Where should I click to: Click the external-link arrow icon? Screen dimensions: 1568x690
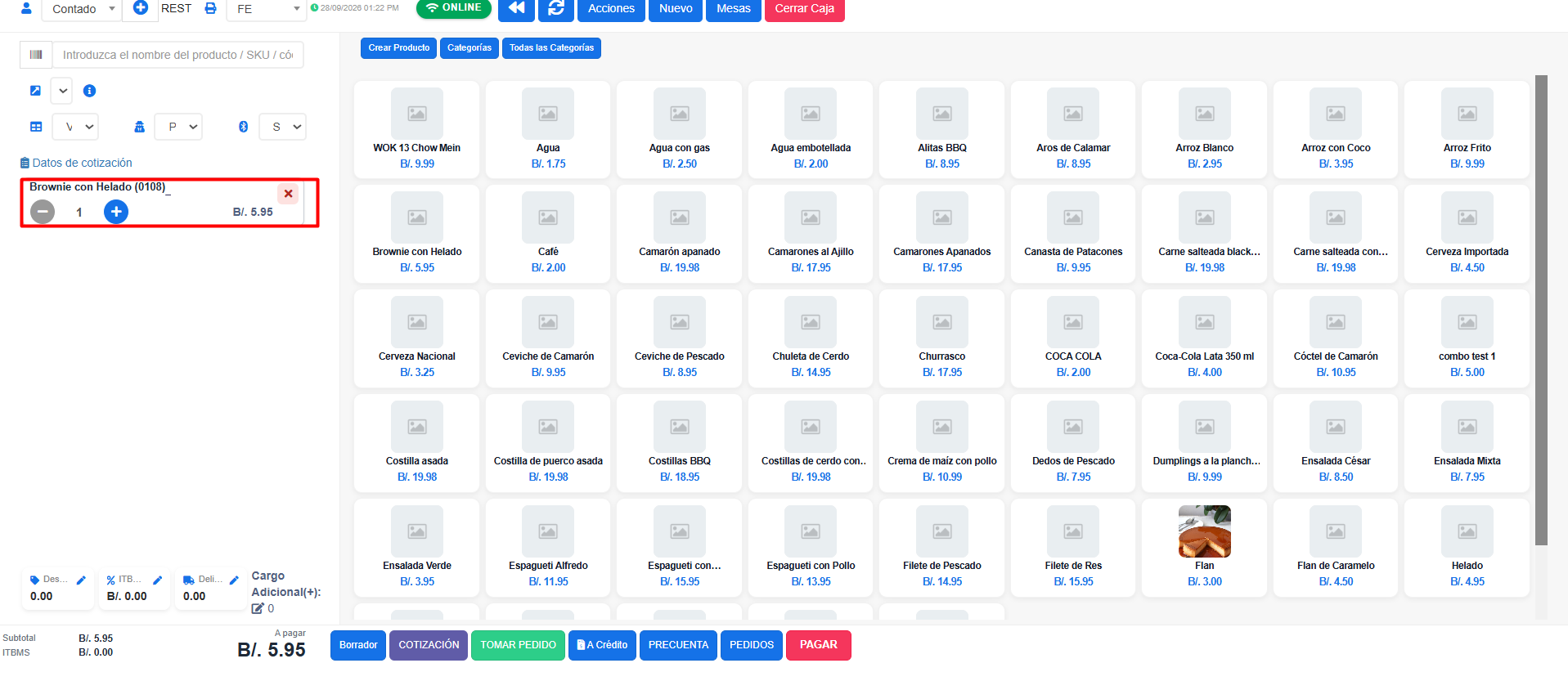point(35,91)
